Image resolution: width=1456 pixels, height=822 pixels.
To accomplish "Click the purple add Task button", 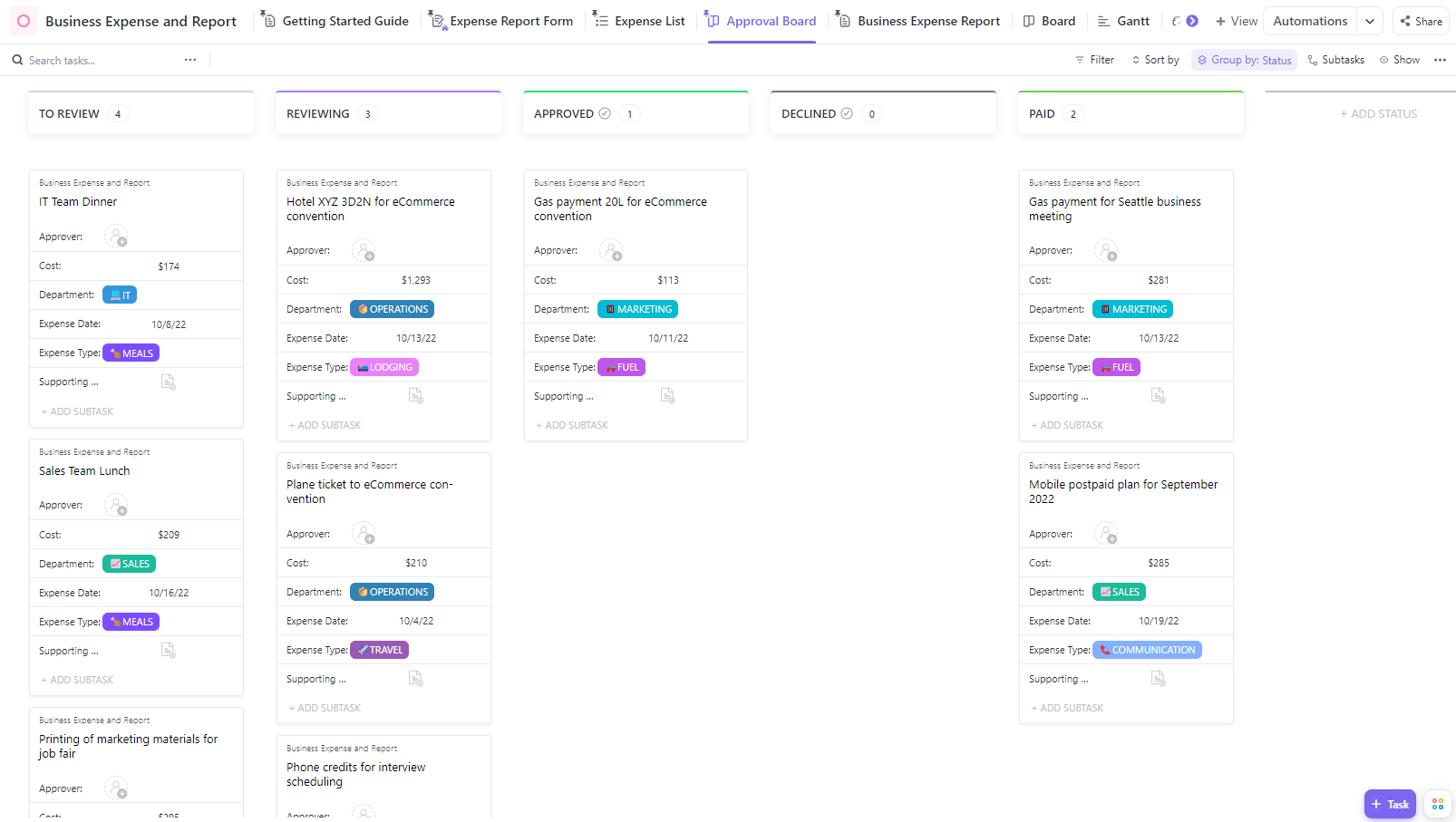I will (1390, 804).
